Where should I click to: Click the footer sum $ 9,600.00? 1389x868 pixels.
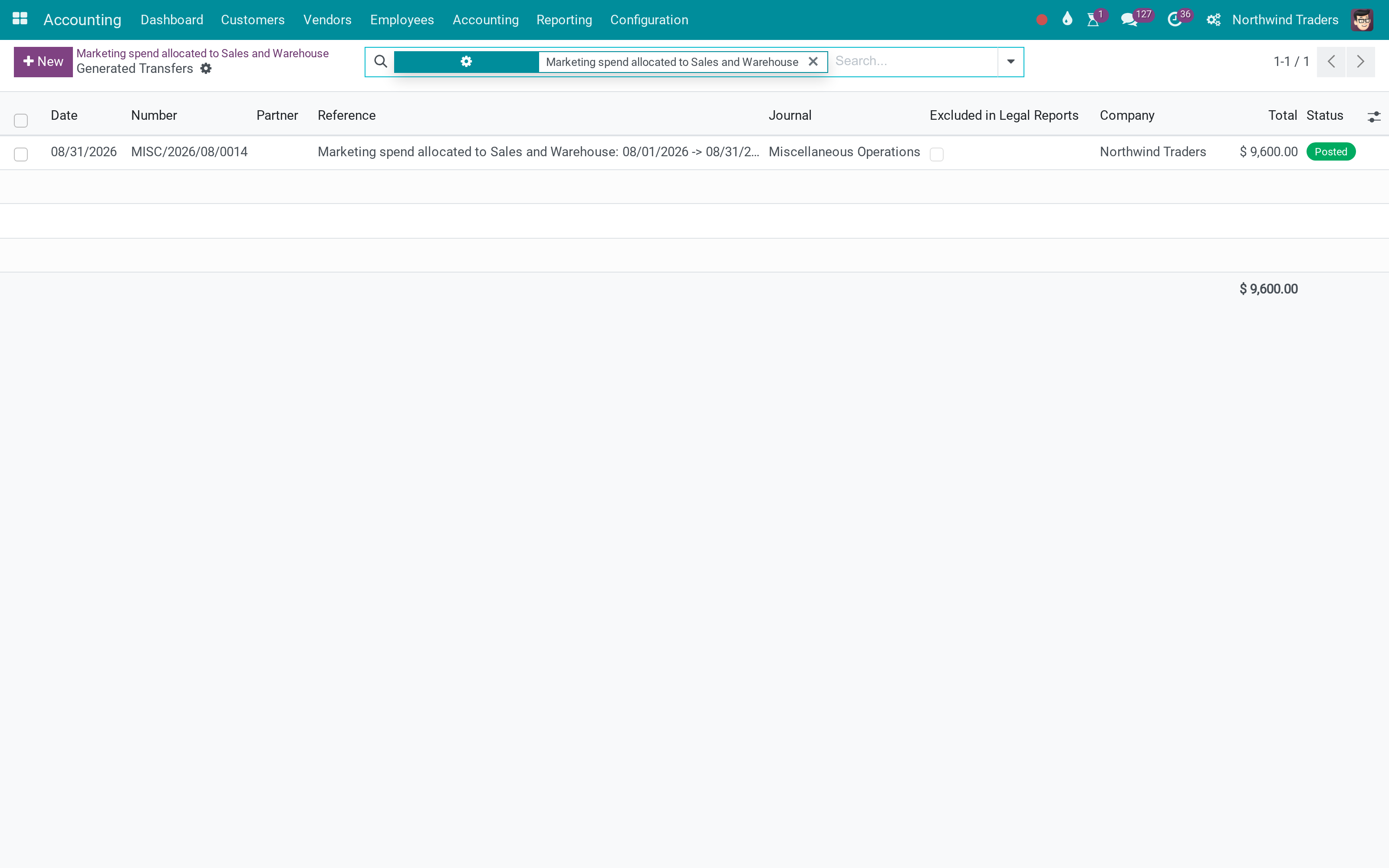1268,289
